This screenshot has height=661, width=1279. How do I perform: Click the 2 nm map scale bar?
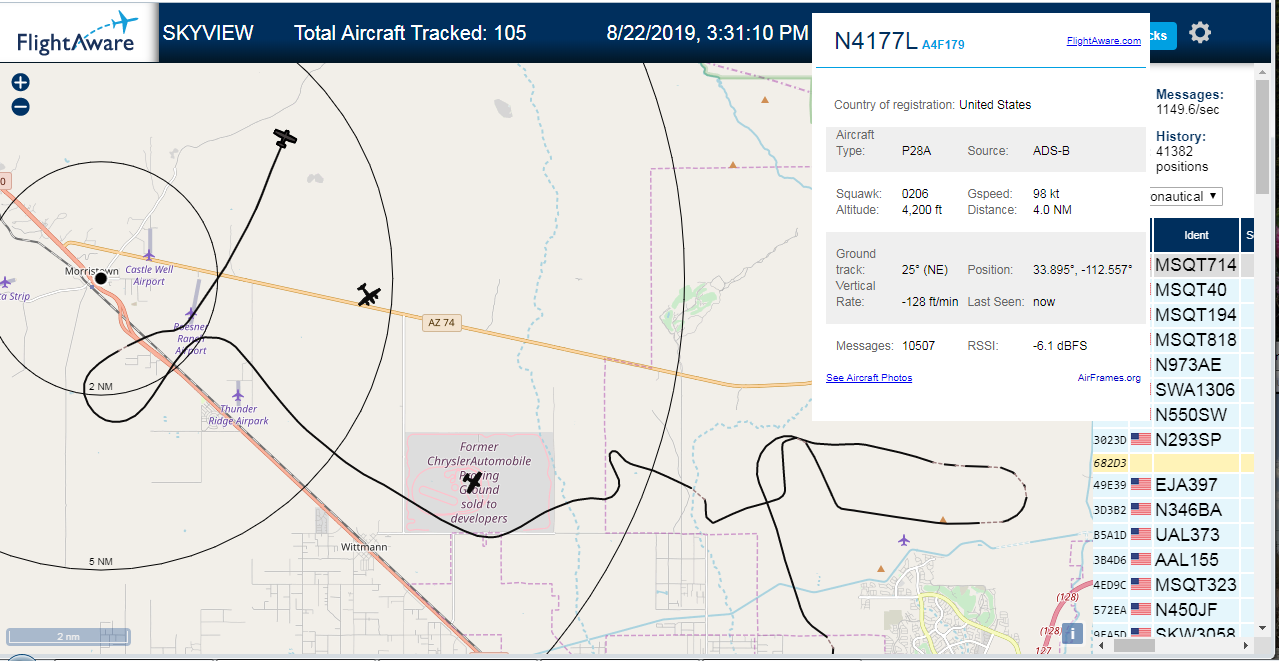(x=68, y=636)
